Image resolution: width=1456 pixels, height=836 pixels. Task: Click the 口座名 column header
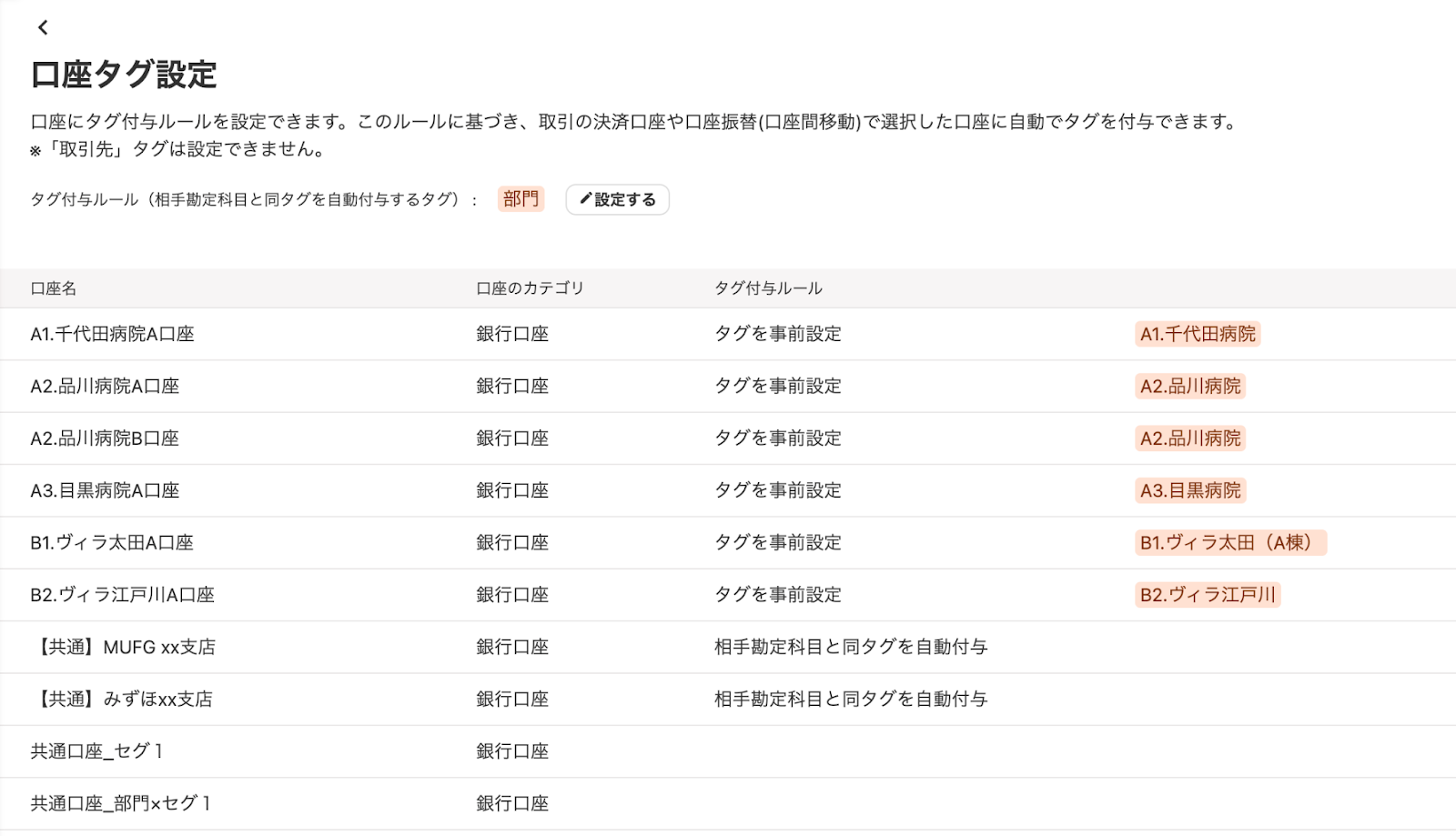(54, 288)
